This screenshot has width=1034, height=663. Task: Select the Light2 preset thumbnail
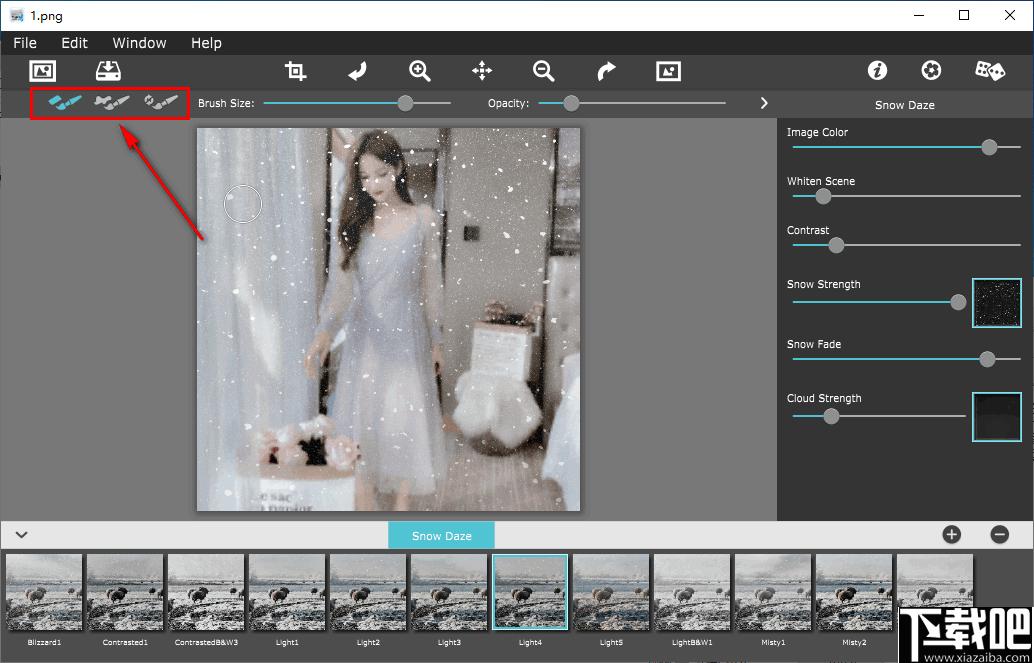[368, 592]
